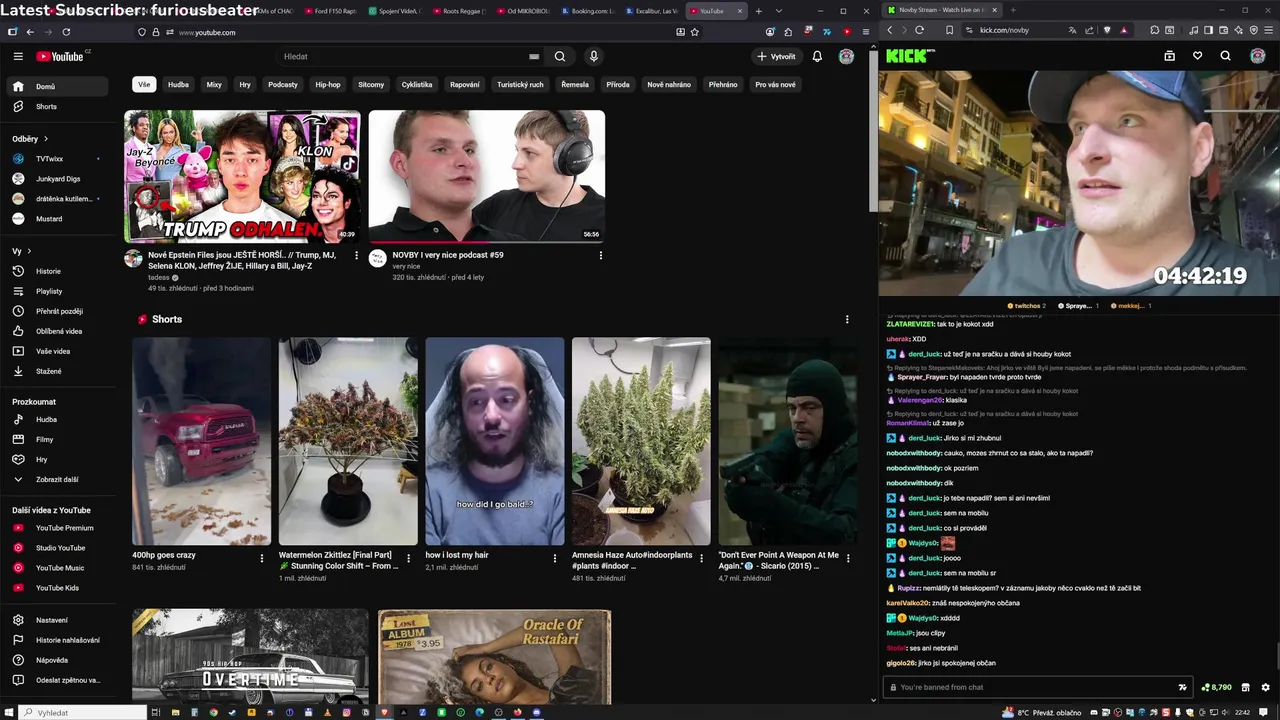
Task: Click the YouTube Hledat search field
Action: [405, 57]
